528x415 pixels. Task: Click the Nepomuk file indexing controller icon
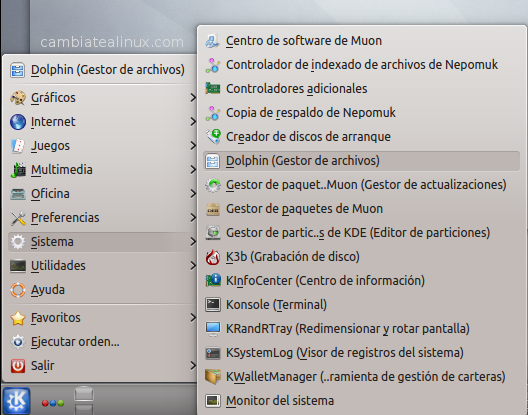(x=213, y=65)
